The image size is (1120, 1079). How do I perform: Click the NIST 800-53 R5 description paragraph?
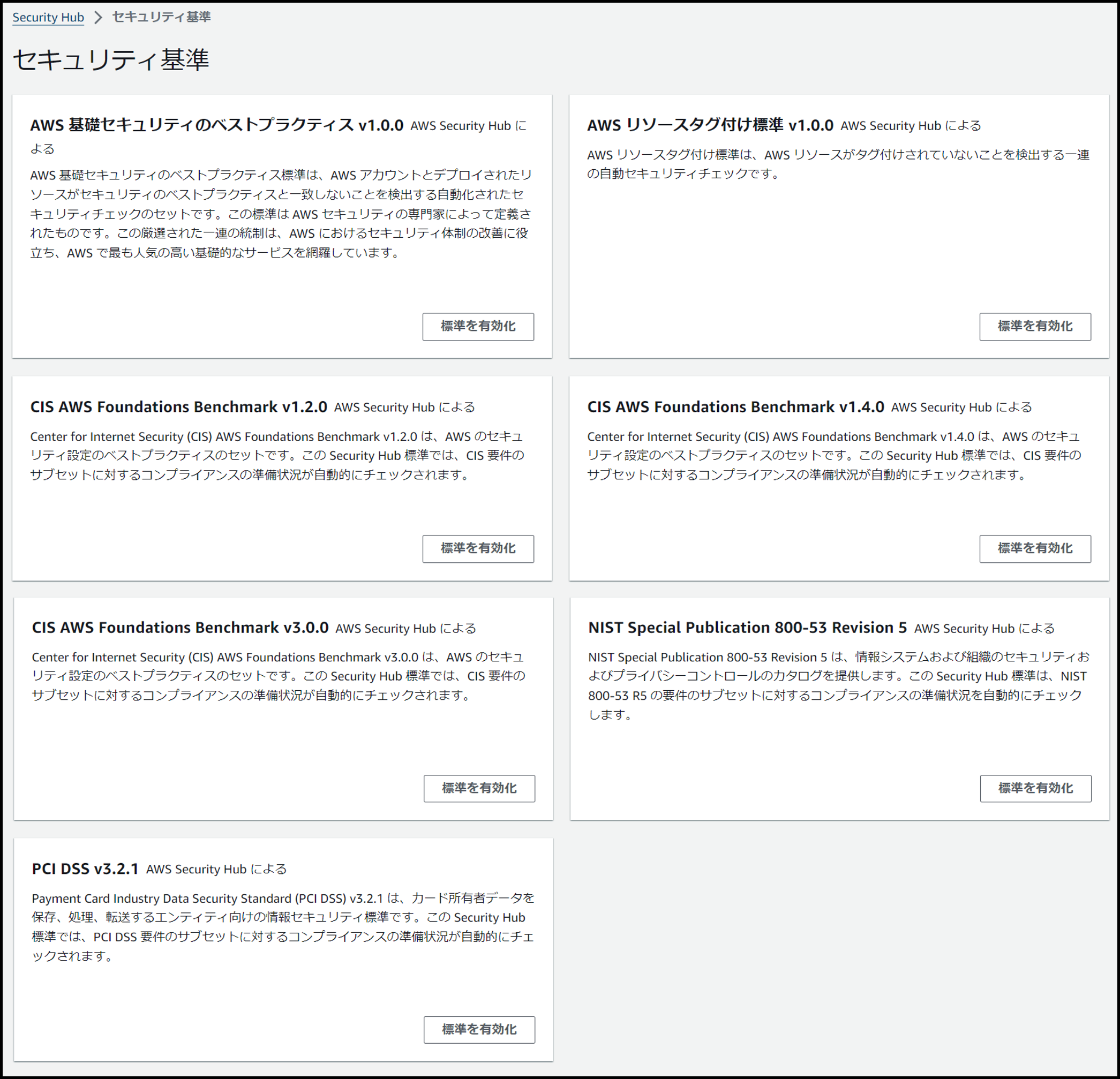[838, 685]
